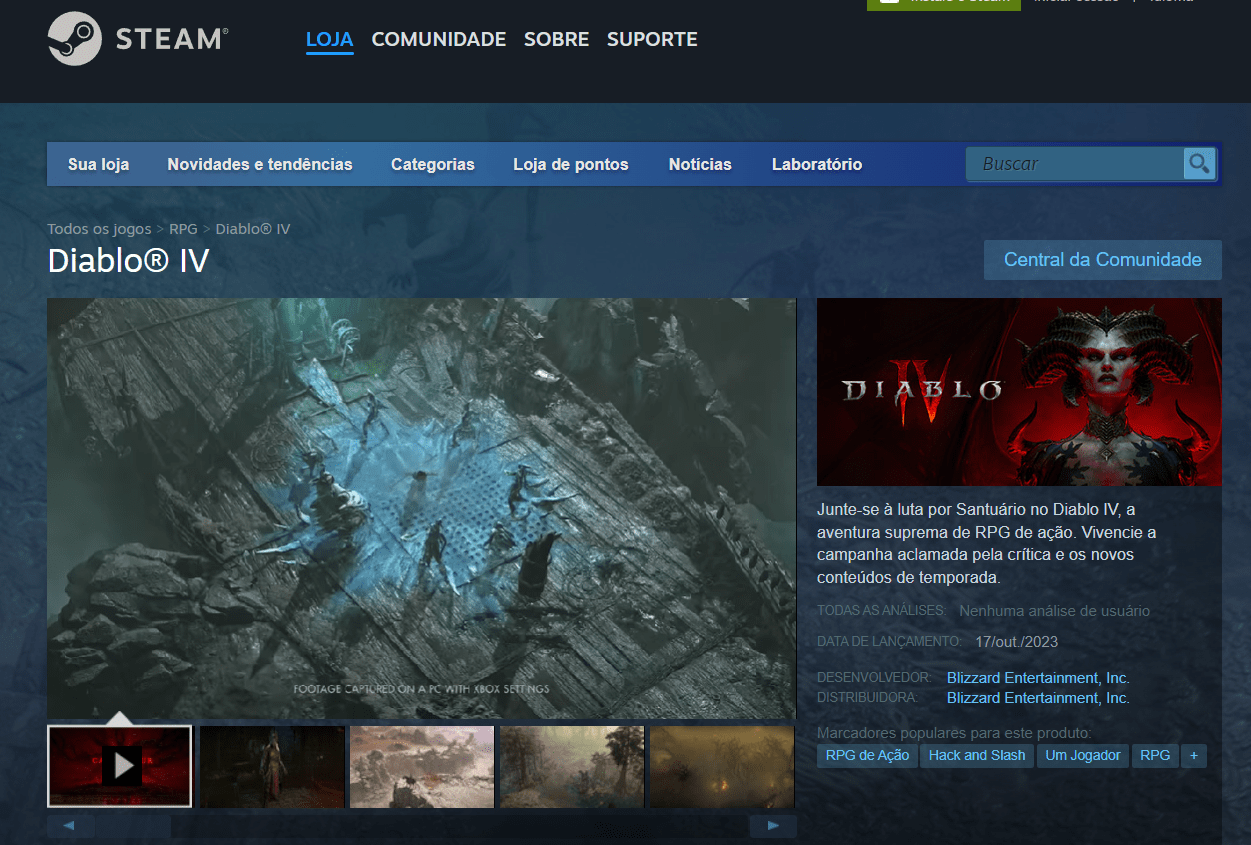The image size is (1251, 845).
Task: Open the Central da Comunidade page
Action: coord(1102,259)
